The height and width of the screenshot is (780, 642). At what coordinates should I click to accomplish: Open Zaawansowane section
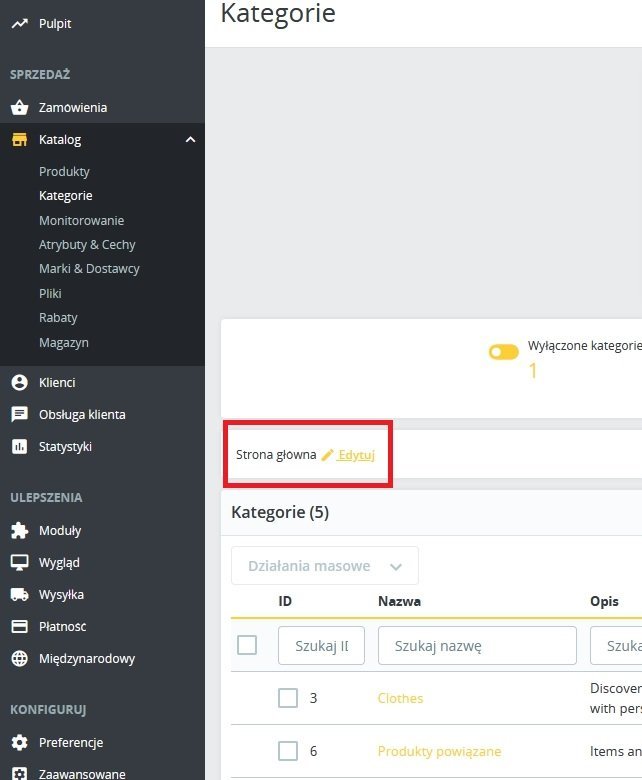click(82, 774)
